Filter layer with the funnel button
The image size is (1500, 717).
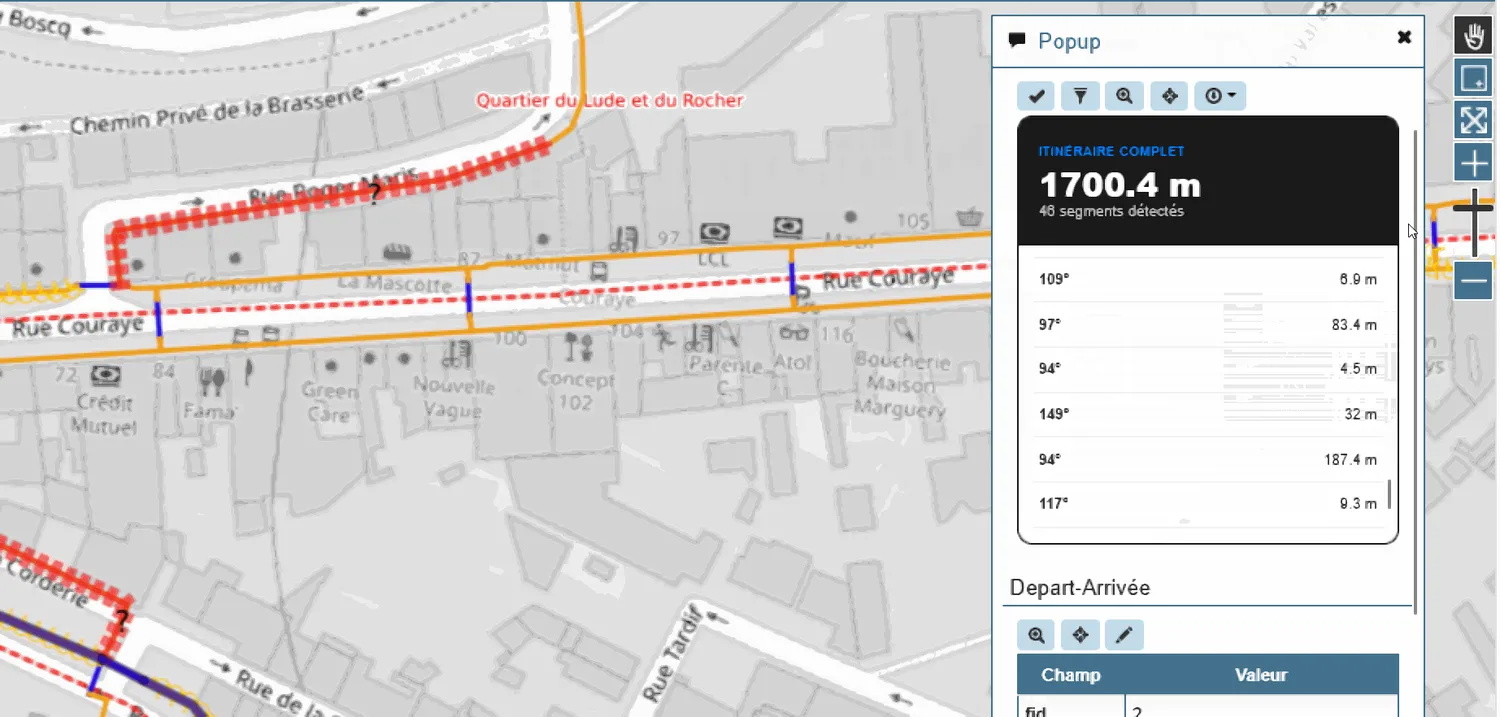(1080, 96)
